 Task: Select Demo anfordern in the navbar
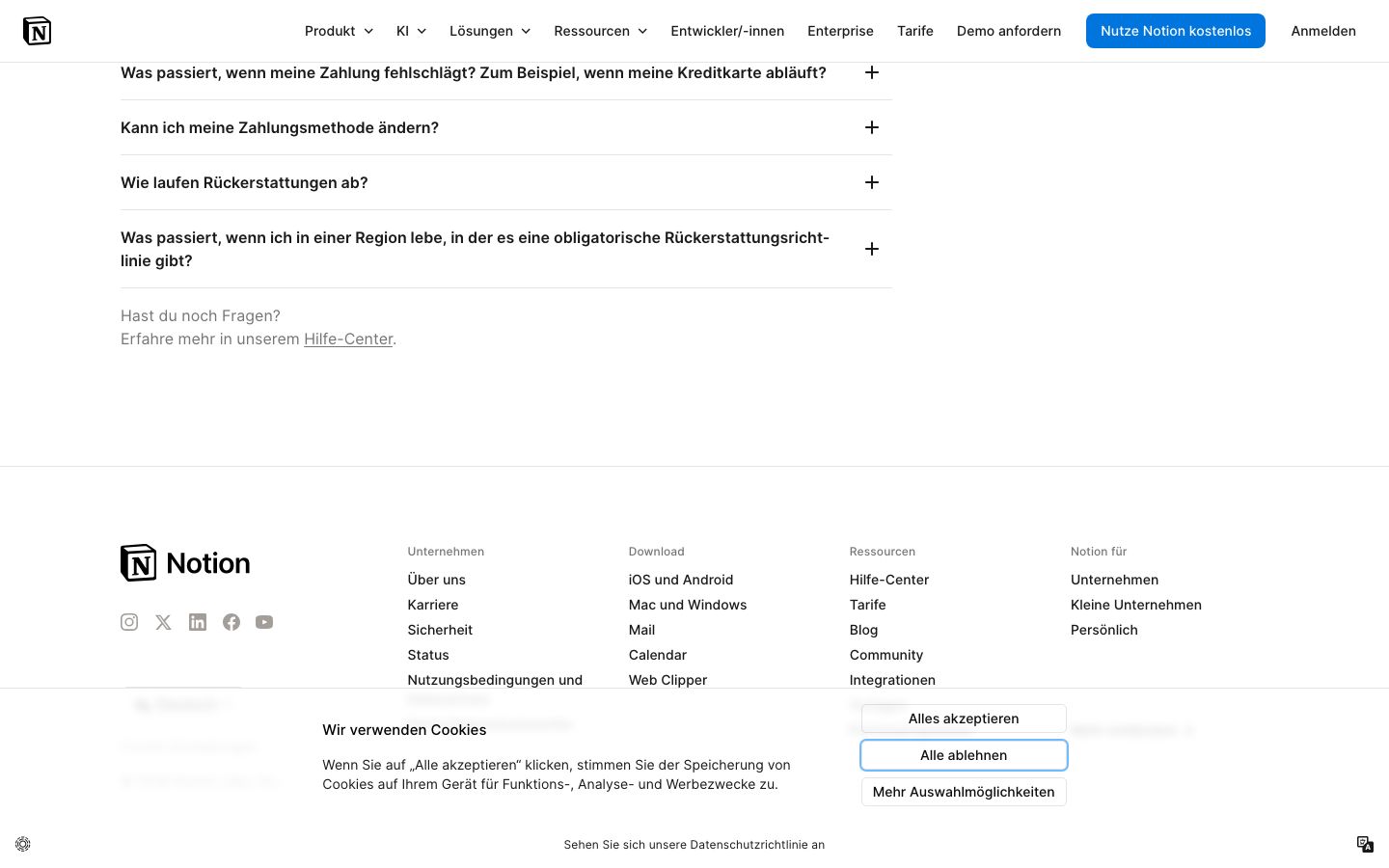coord(1009,31)
